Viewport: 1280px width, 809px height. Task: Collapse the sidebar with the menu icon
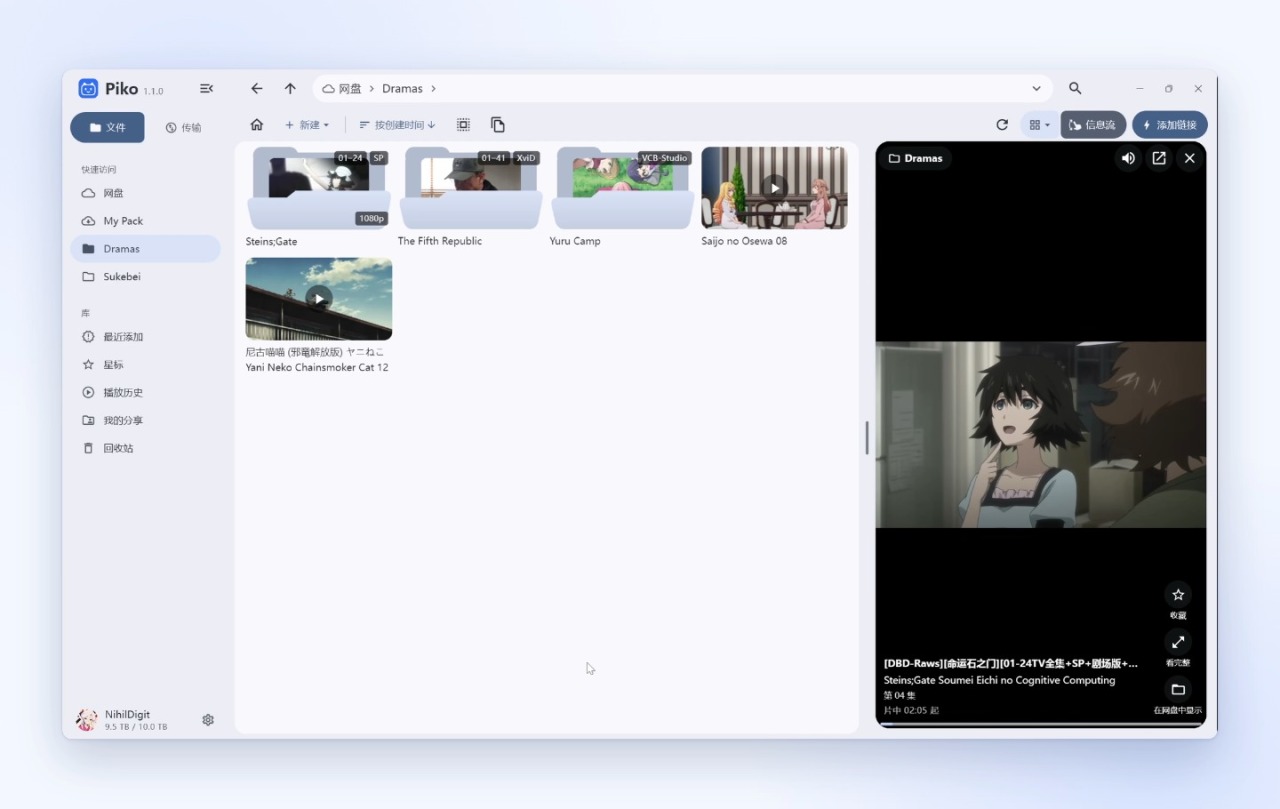click(207, 88)
